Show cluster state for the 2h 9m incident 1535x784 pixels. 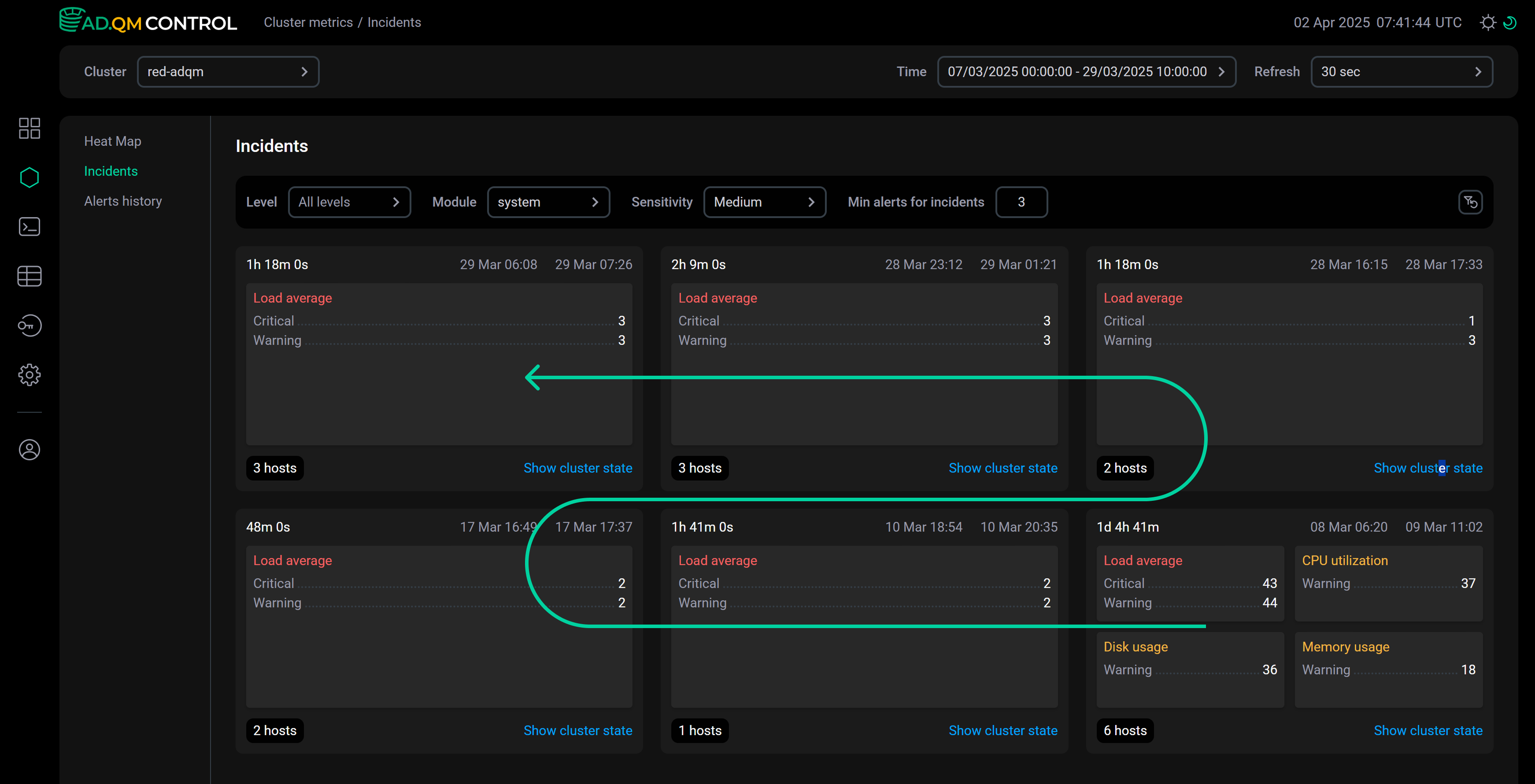tap(1003, 468)
